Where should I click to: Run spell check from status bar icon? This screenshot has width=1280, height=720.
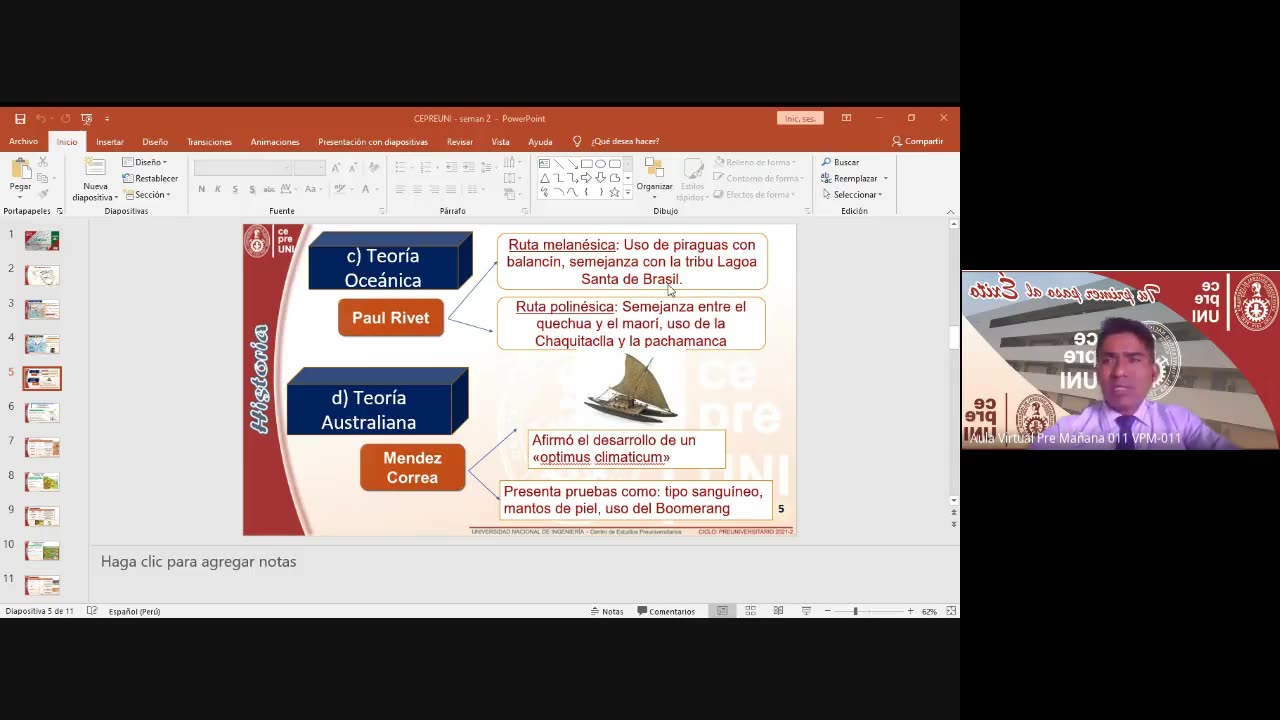pos(92,611)
